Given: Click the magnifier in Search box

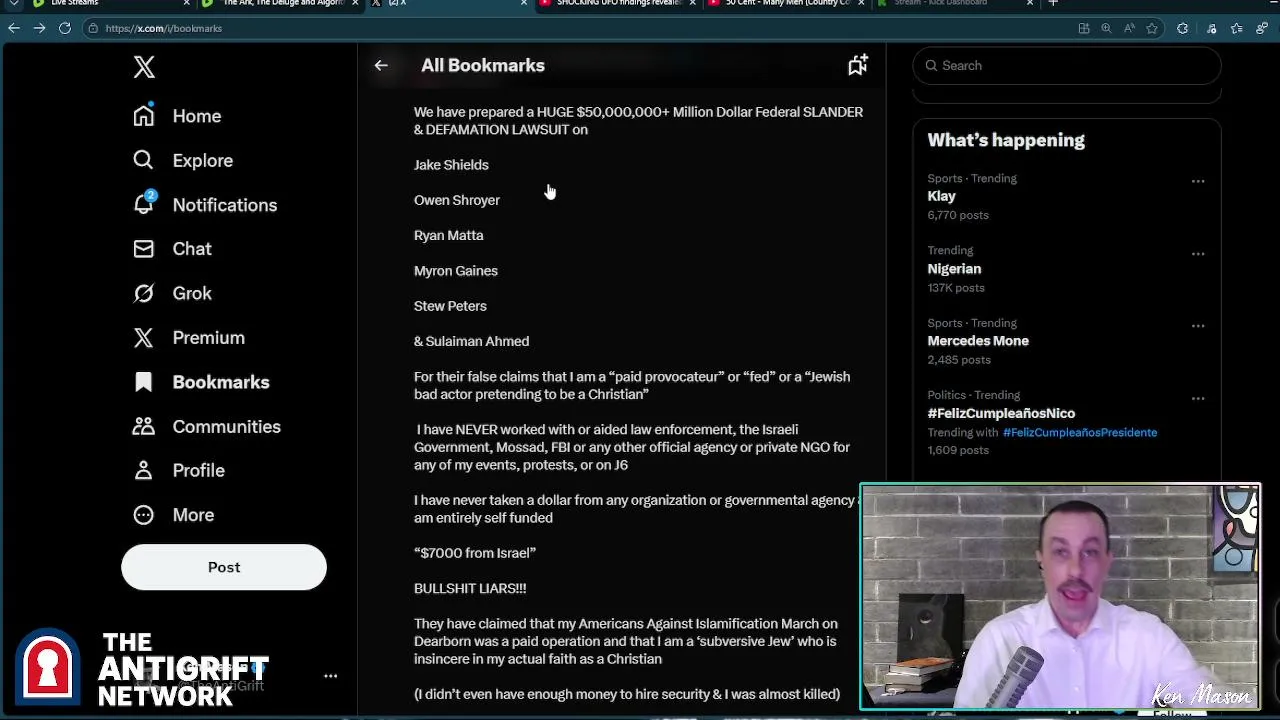Looking at the screenshot, I should click(932, 66).
